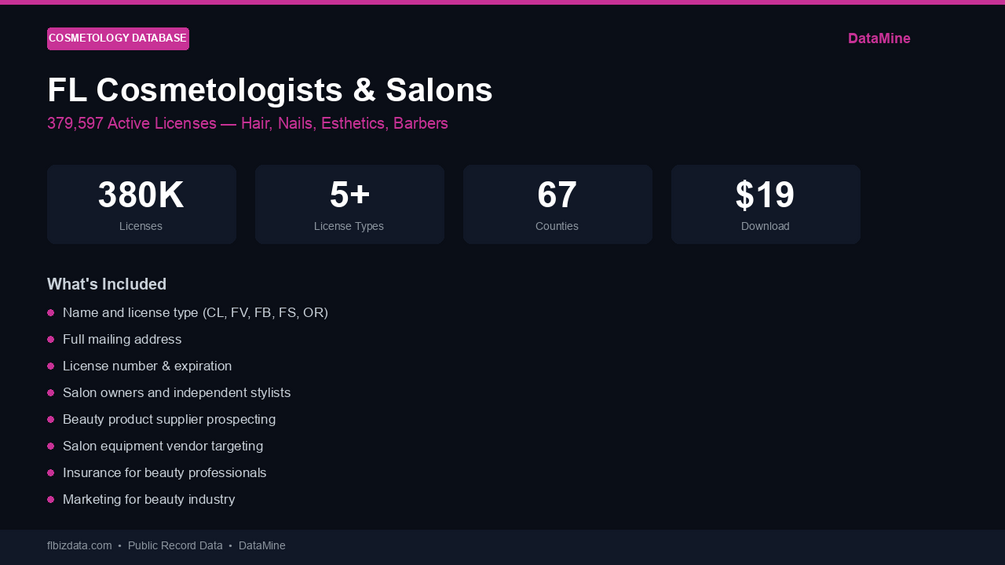
Task: Click the DataMine logo text
Action: point(879,38)
